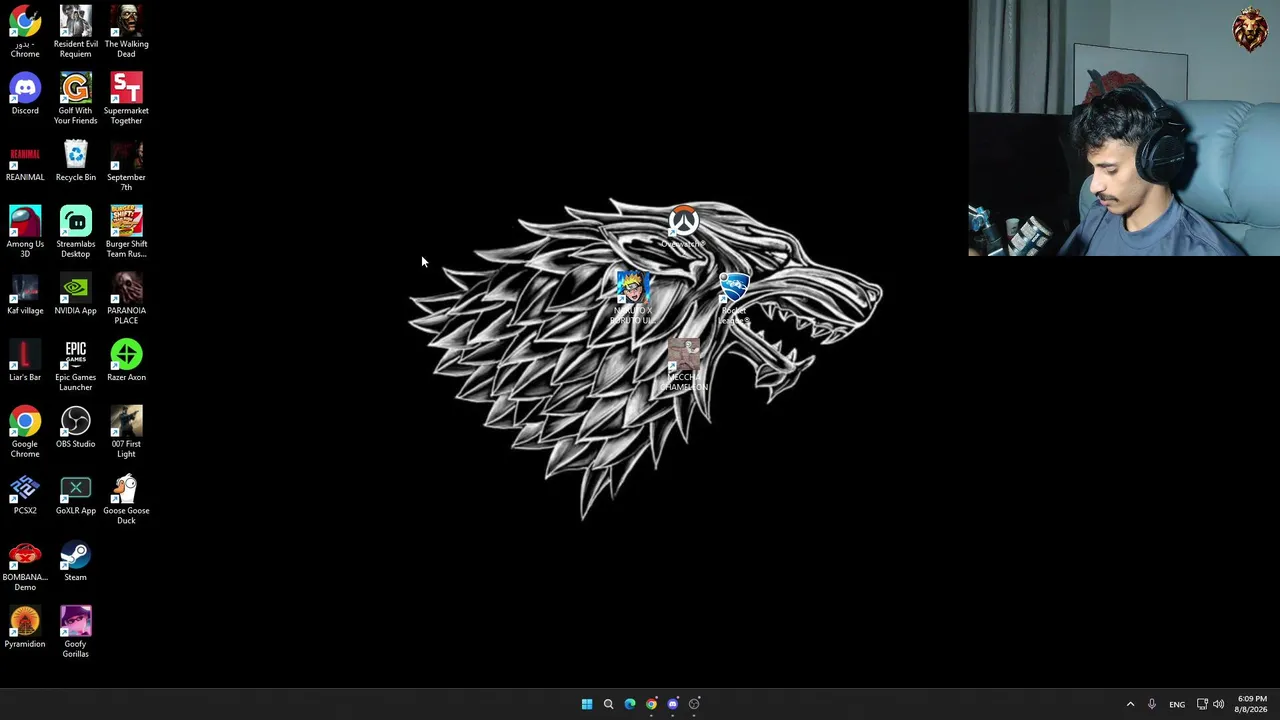Viewport: 1280px width, 720px height.
Task: Open Microsoft Edge from the taskbar
Action: point(630,704)
